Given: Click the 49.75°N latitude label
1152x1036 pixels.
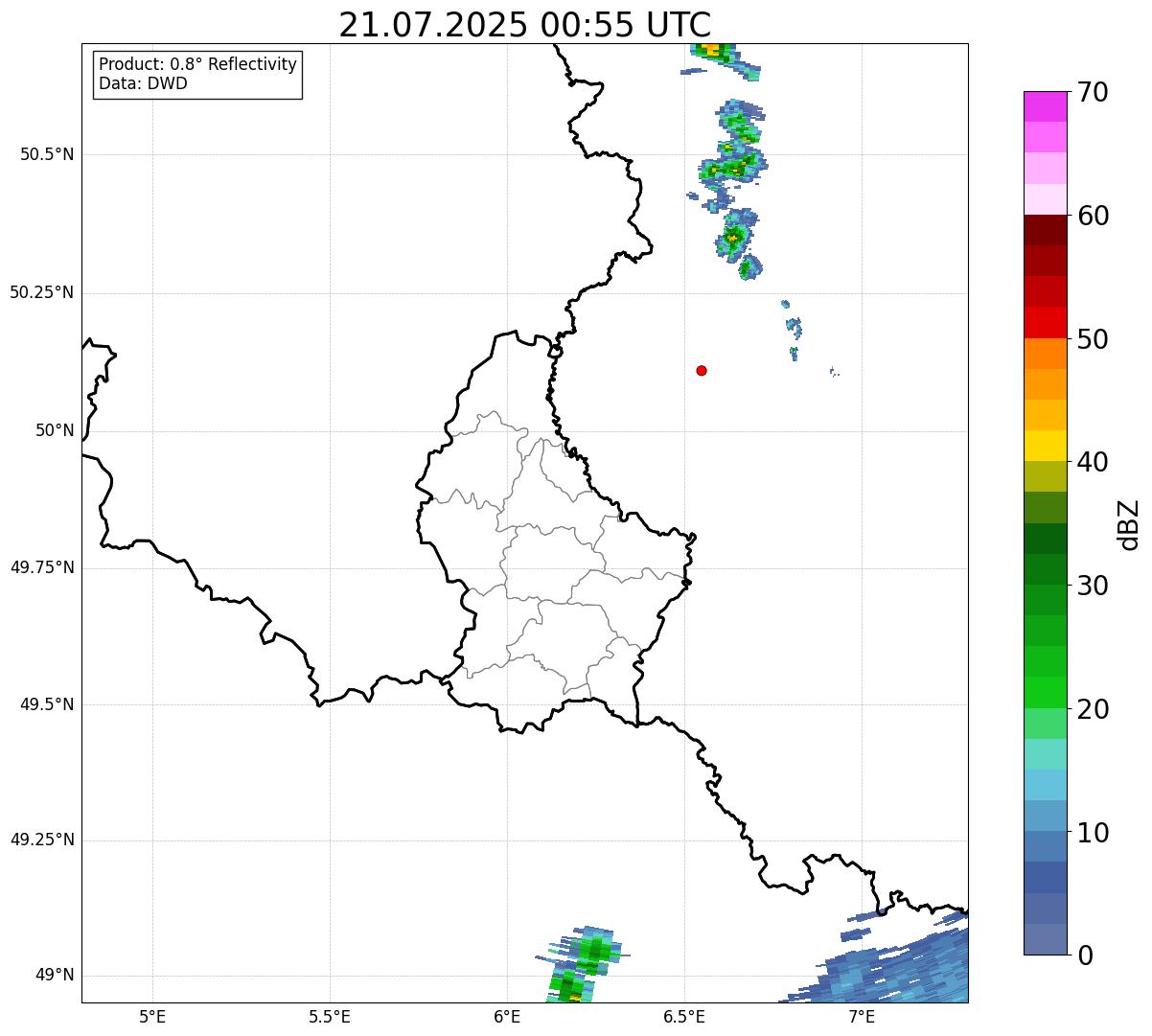Looking at the screenshot, I should (x=42, y=567).
